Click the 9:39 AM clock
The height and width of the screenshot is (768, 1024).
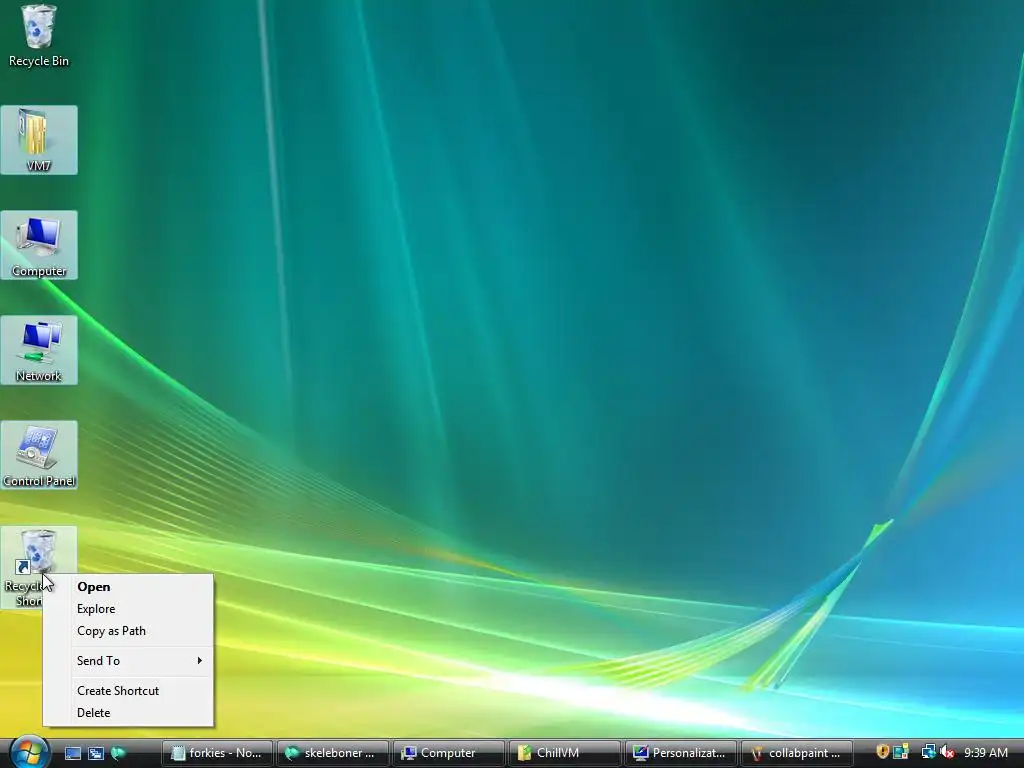click(986, 752)
